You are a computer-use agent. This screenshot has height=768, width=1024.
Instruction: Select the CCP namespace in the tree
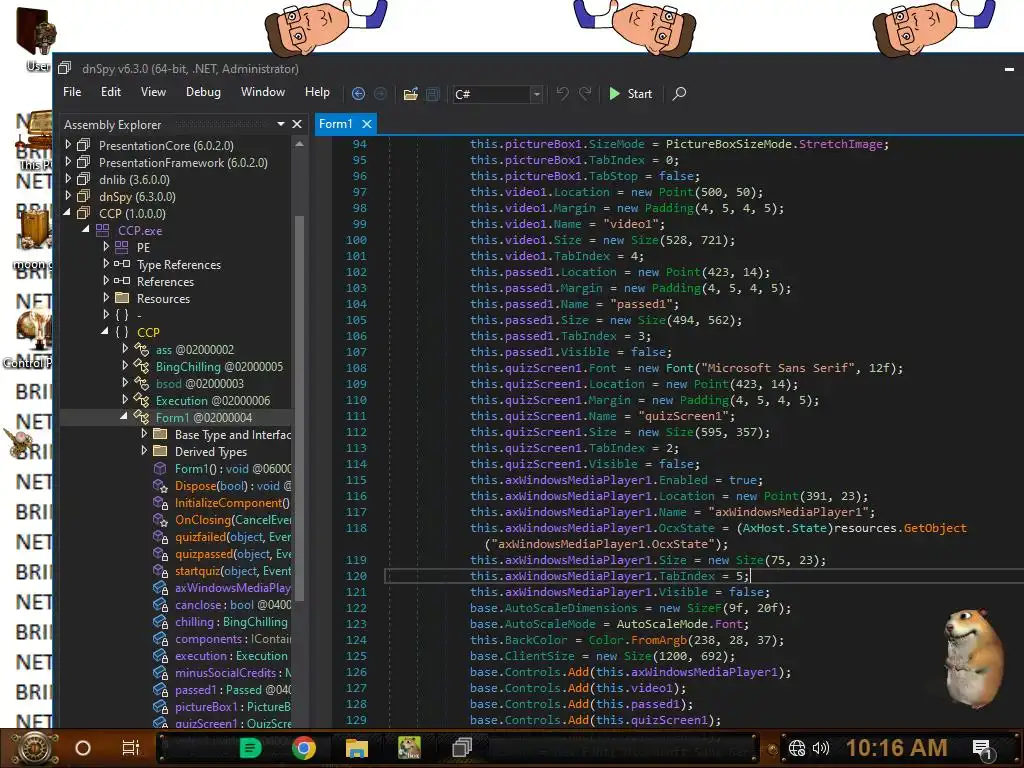pos(148,332)
